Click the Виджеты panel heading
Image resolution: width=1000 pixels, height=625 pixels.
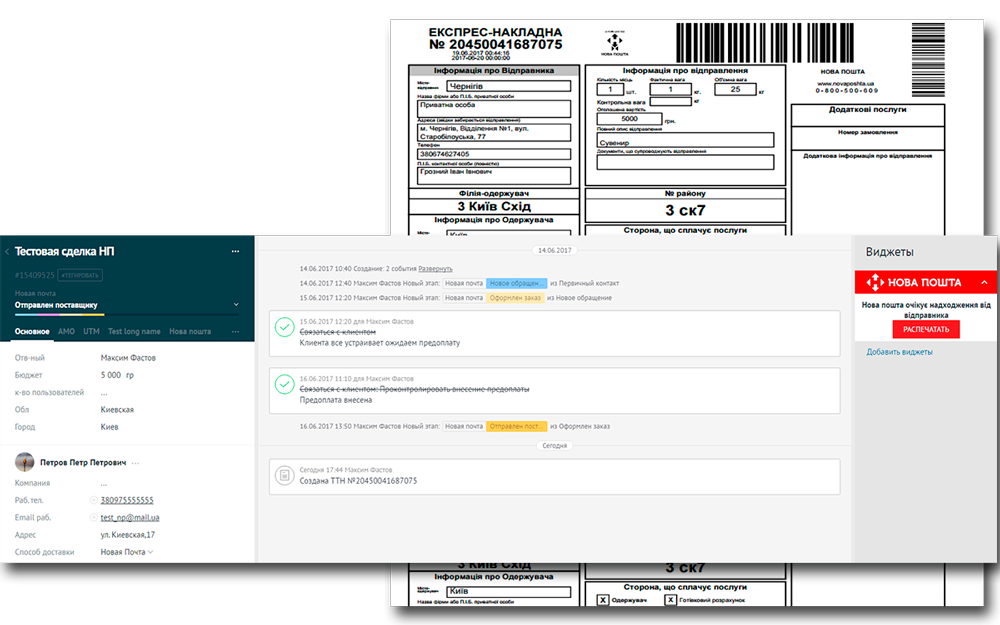click(x=889, y=252)
